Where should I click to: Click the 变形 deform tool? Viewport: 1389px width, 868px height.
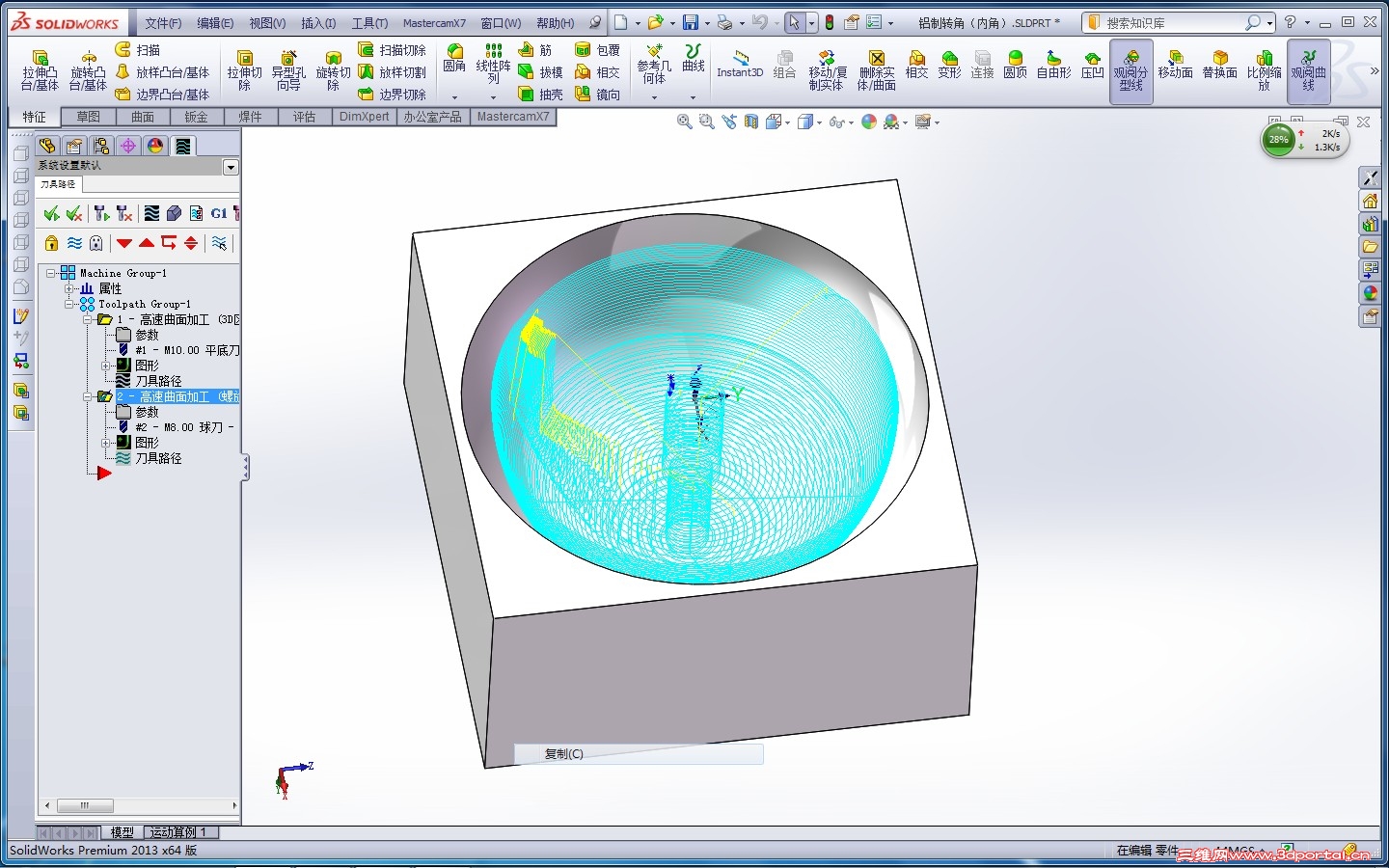point(949,65)
